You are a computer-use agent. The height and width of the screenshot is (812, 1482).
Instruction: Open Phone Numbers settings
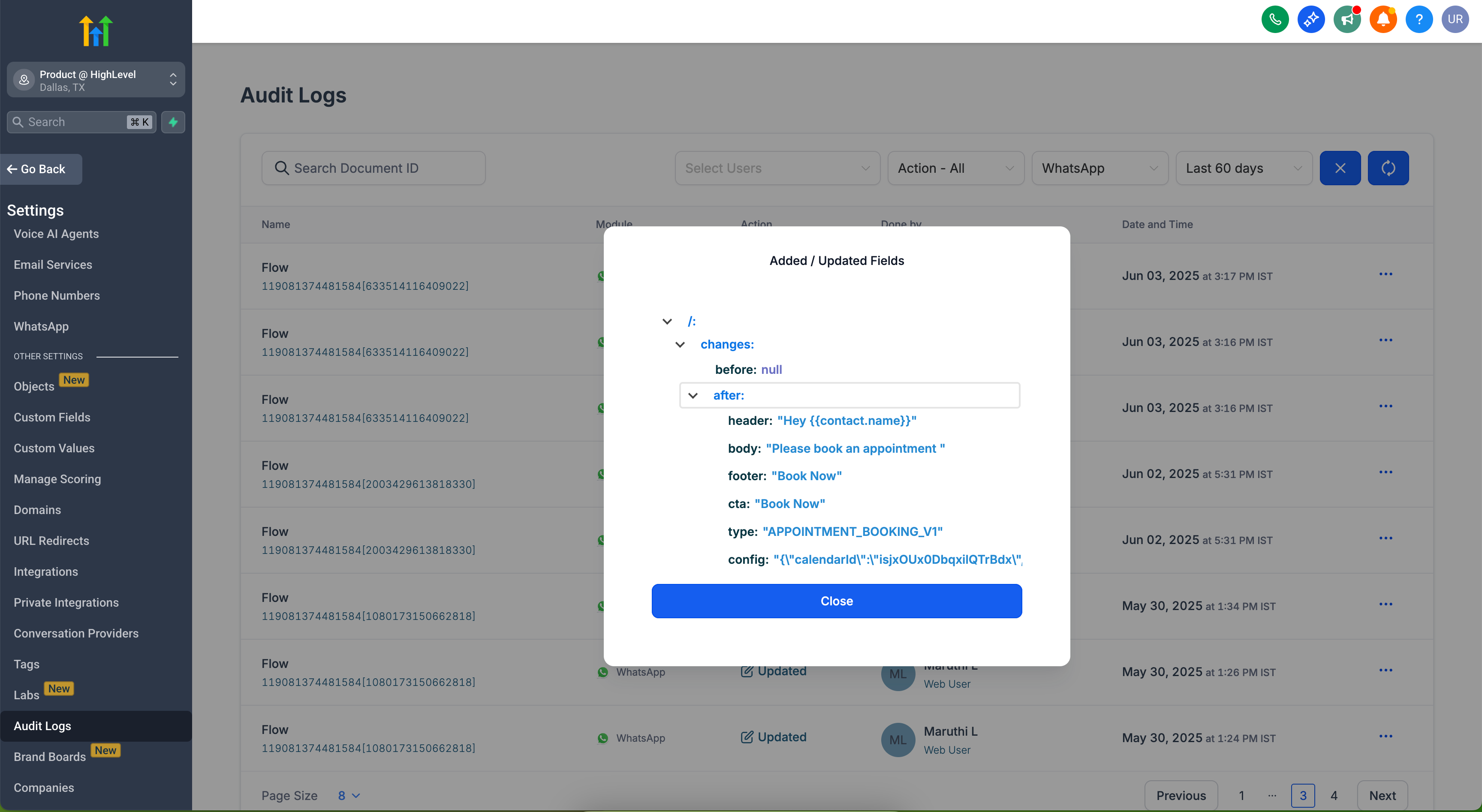click(x=57, y=295)
